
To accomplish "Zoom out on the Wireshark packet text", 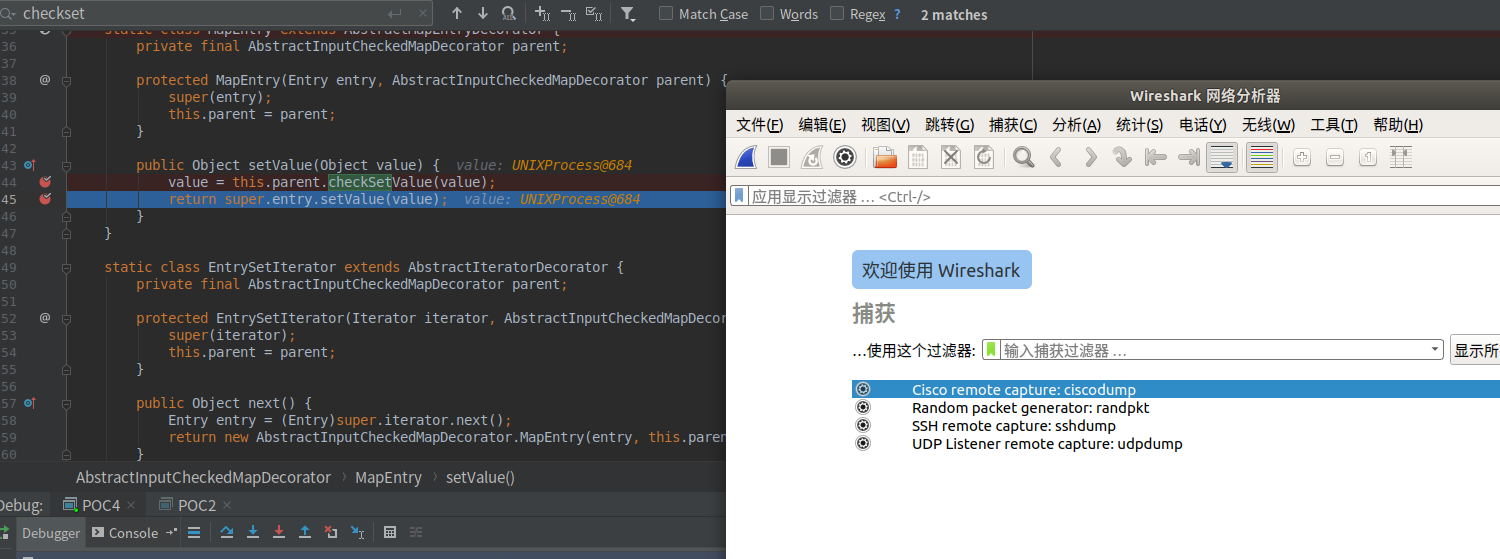I will (x=1335, y=157).
